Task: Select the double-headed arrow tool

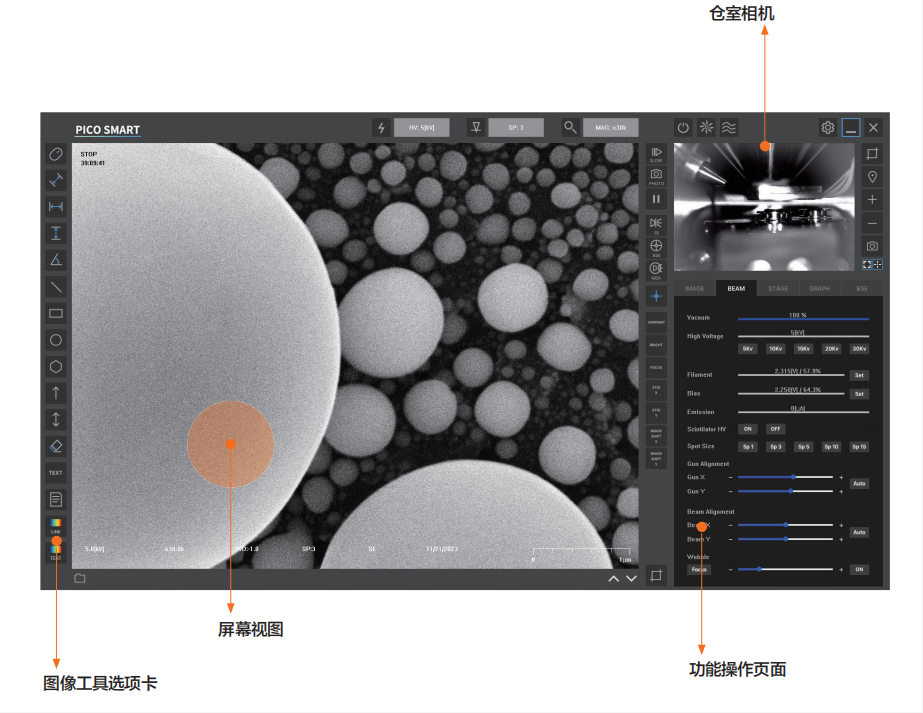Action: point(56,419)
